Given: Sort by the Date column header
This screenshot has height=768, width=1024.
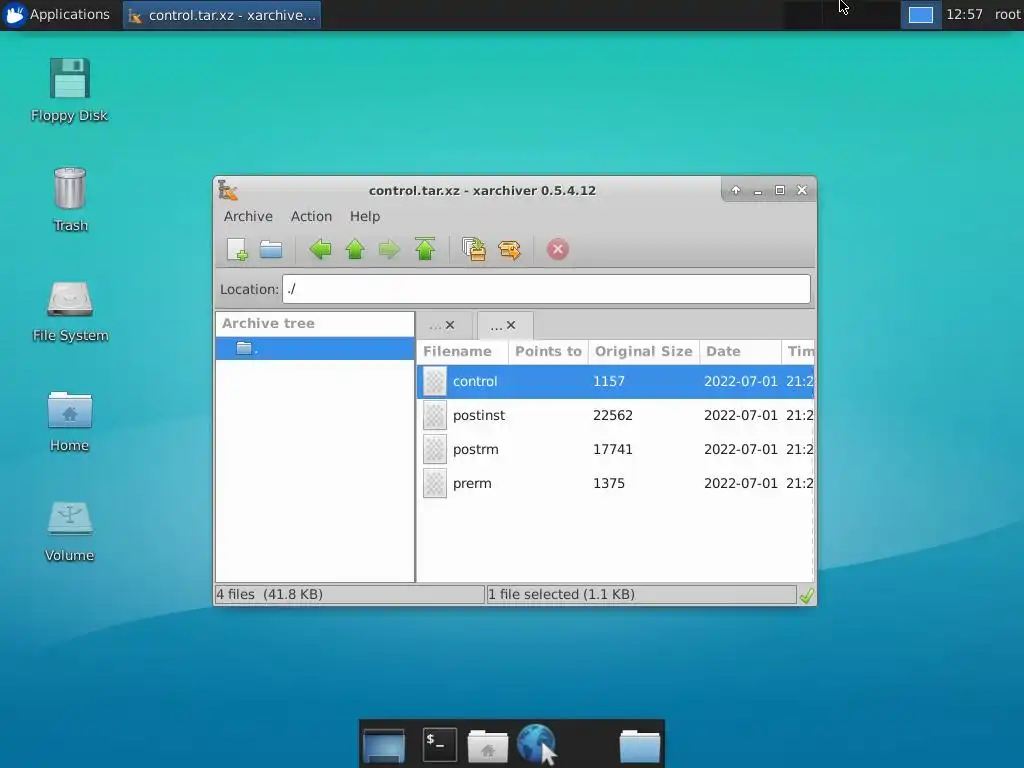Looking at the screenshot, I should tap(741, 351).
